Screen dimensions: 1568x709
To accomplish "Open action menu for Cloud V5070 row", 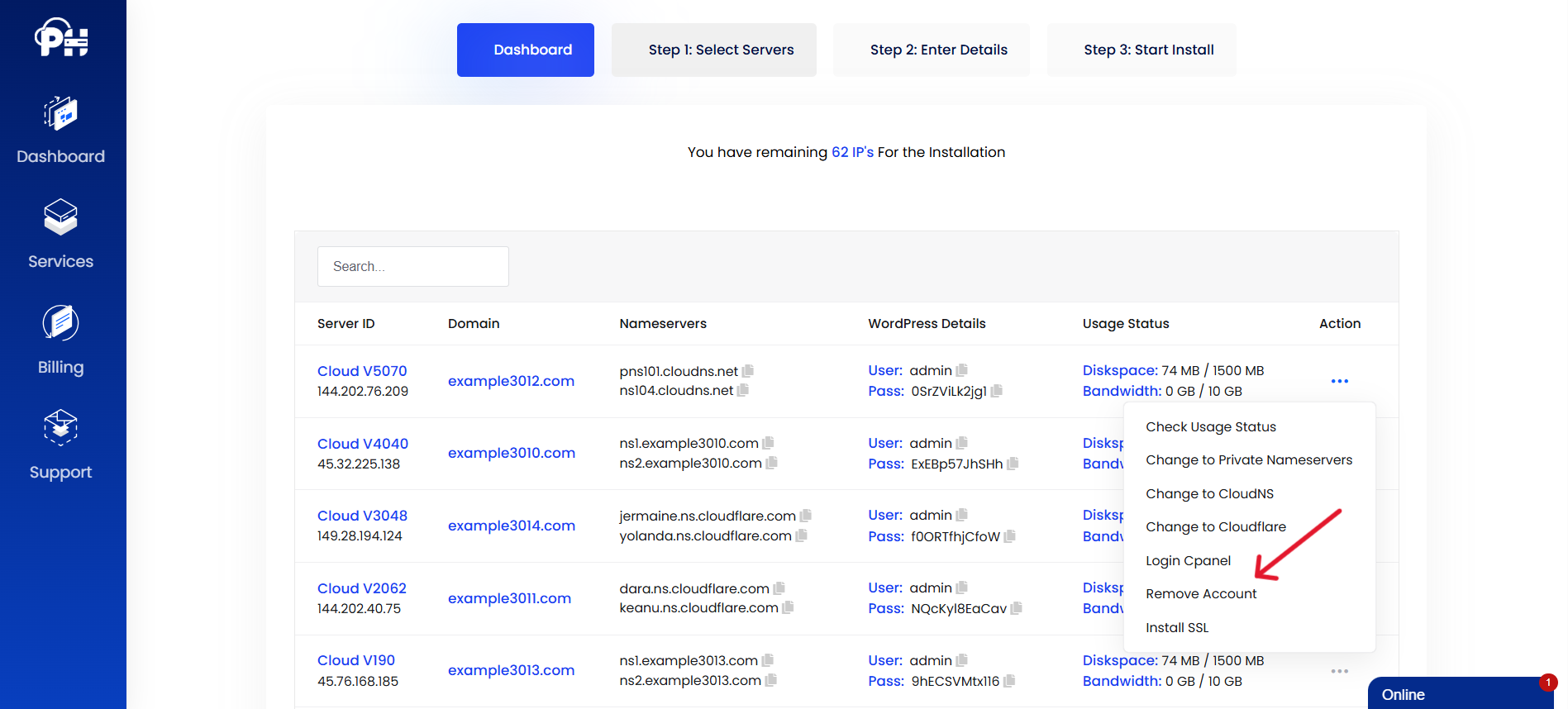I will point(1339,381).
